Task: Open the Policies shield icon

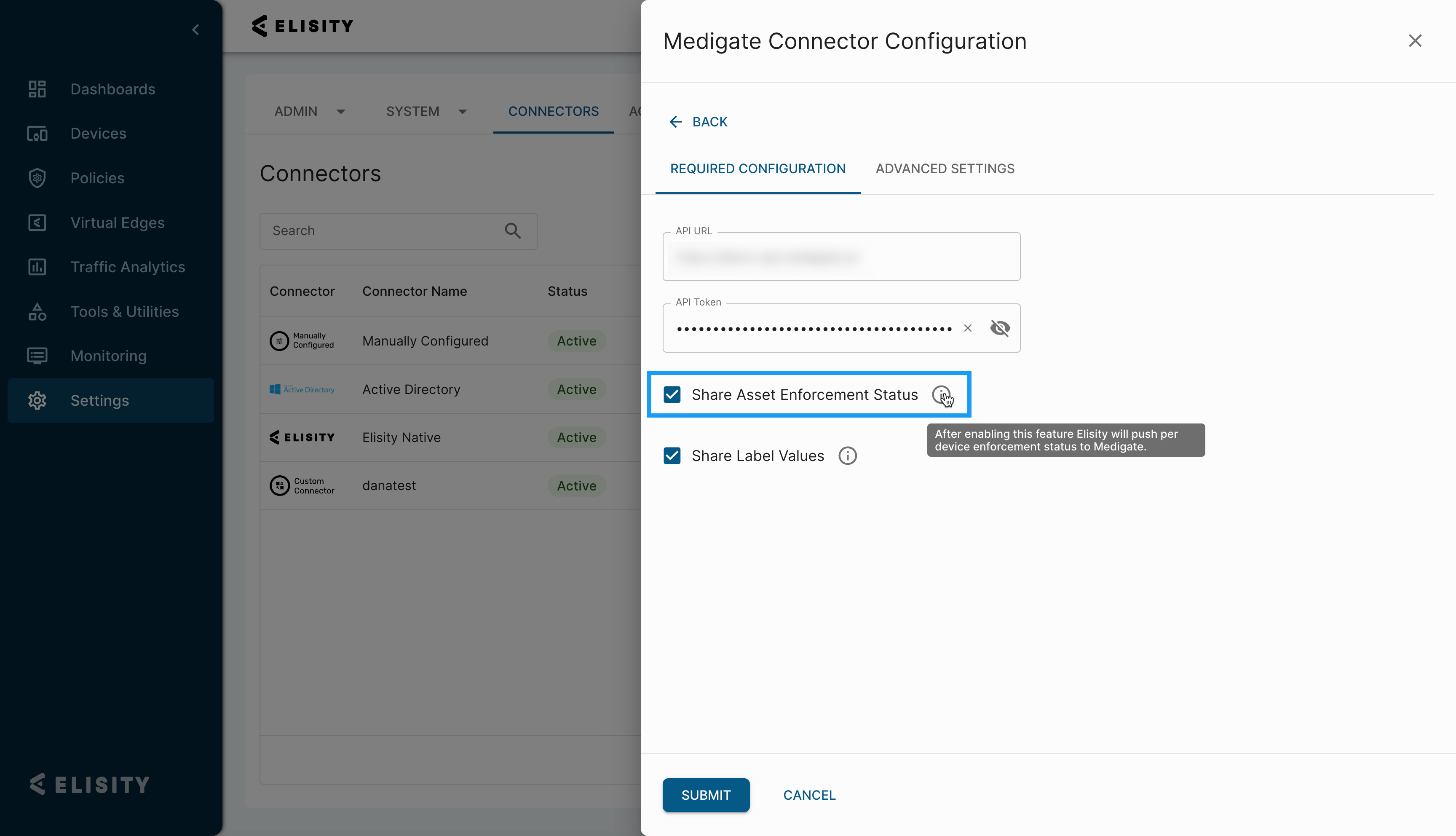Action: pos(37,178)
